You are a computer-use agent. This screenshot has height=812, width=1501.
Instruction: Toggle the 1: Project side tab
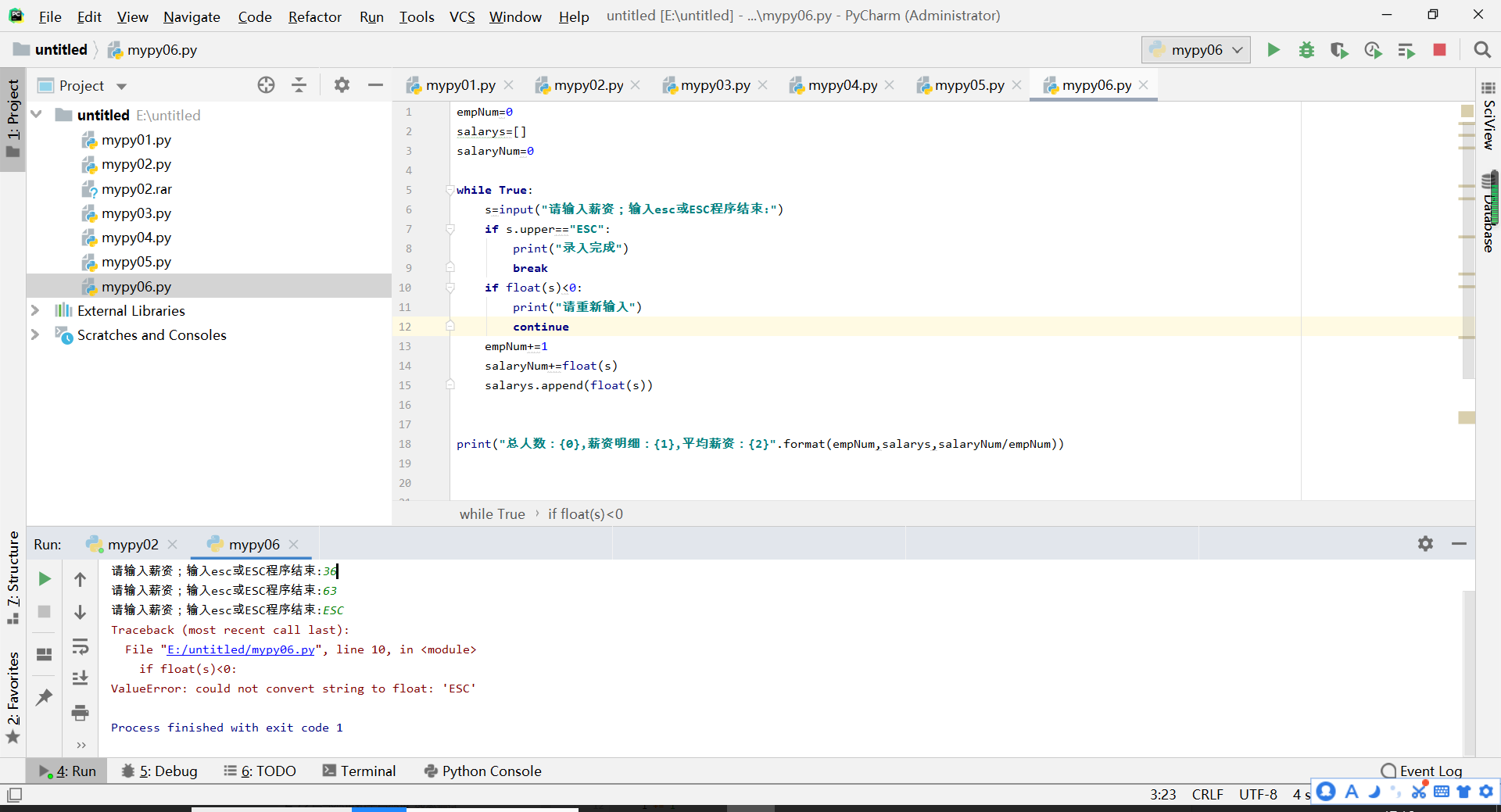[13, 119]
